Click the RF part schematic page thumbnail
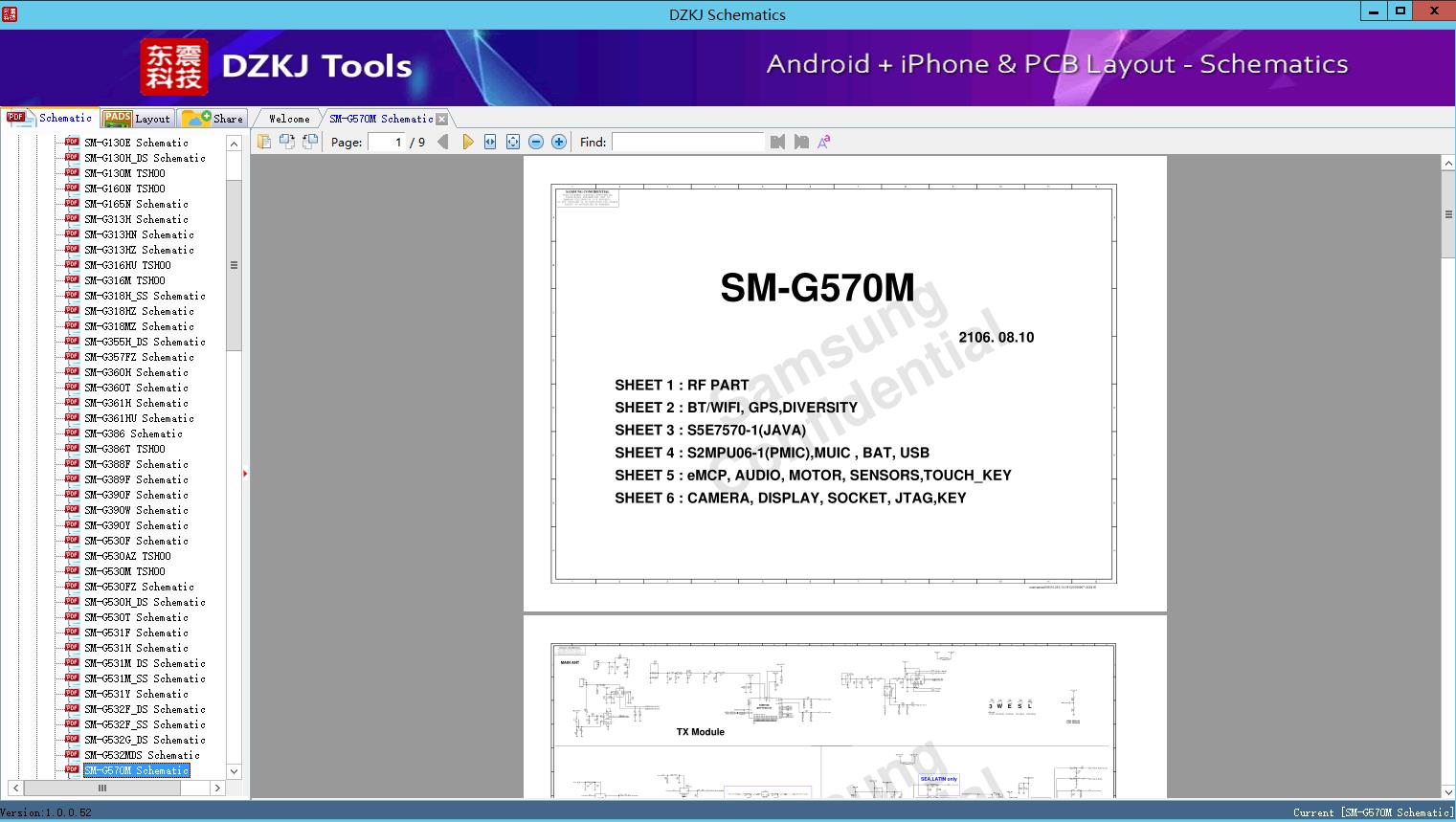 pyautogui.click(x=845, y=707)
